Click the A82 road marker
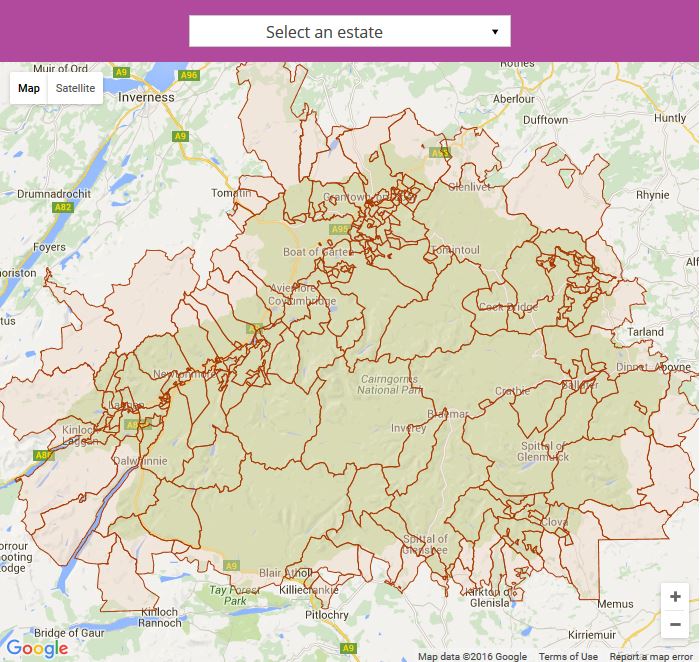 pos(62,207)
